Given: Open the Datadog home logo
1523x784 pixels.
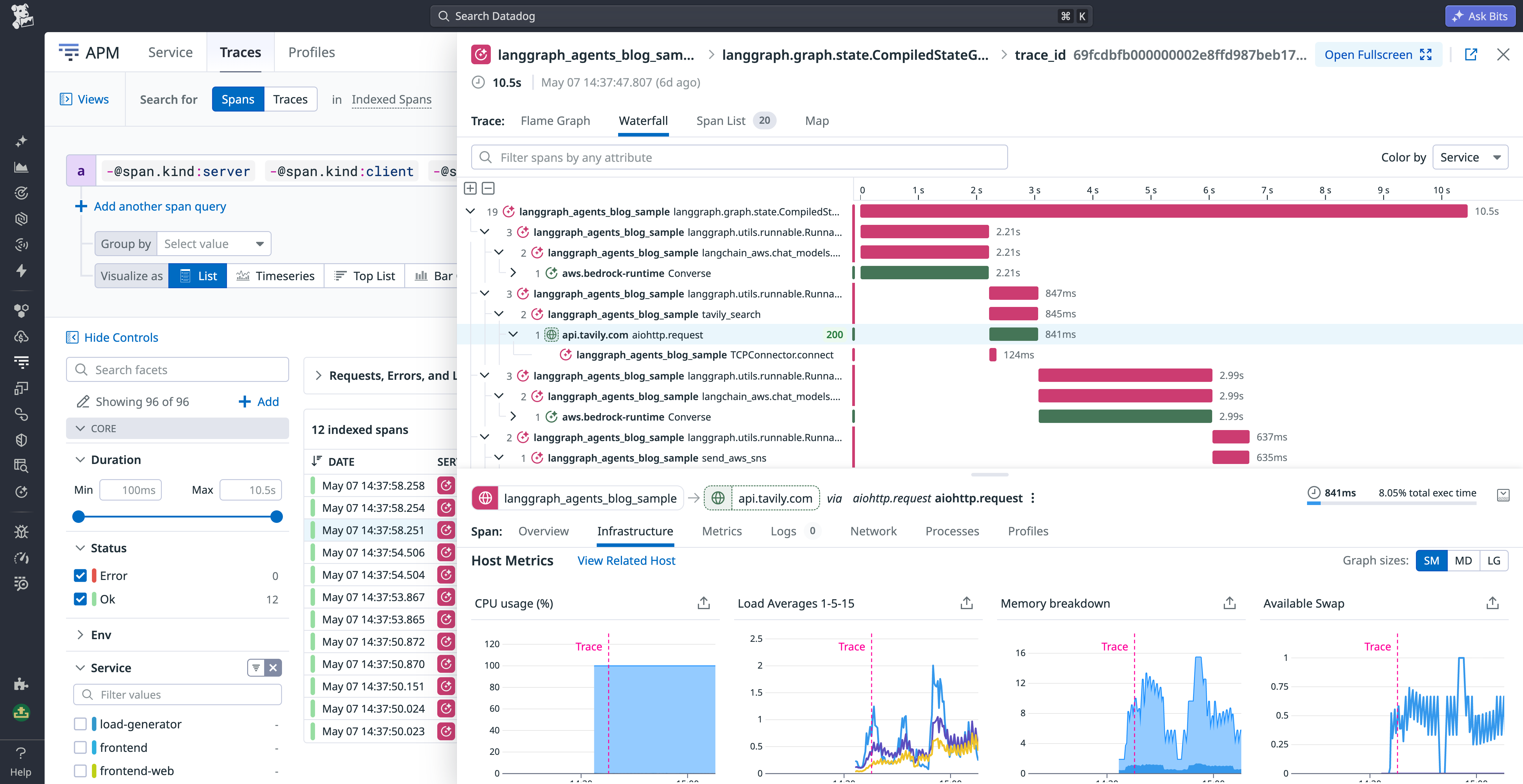Looking at the screenshot, I should coord(22,16).
